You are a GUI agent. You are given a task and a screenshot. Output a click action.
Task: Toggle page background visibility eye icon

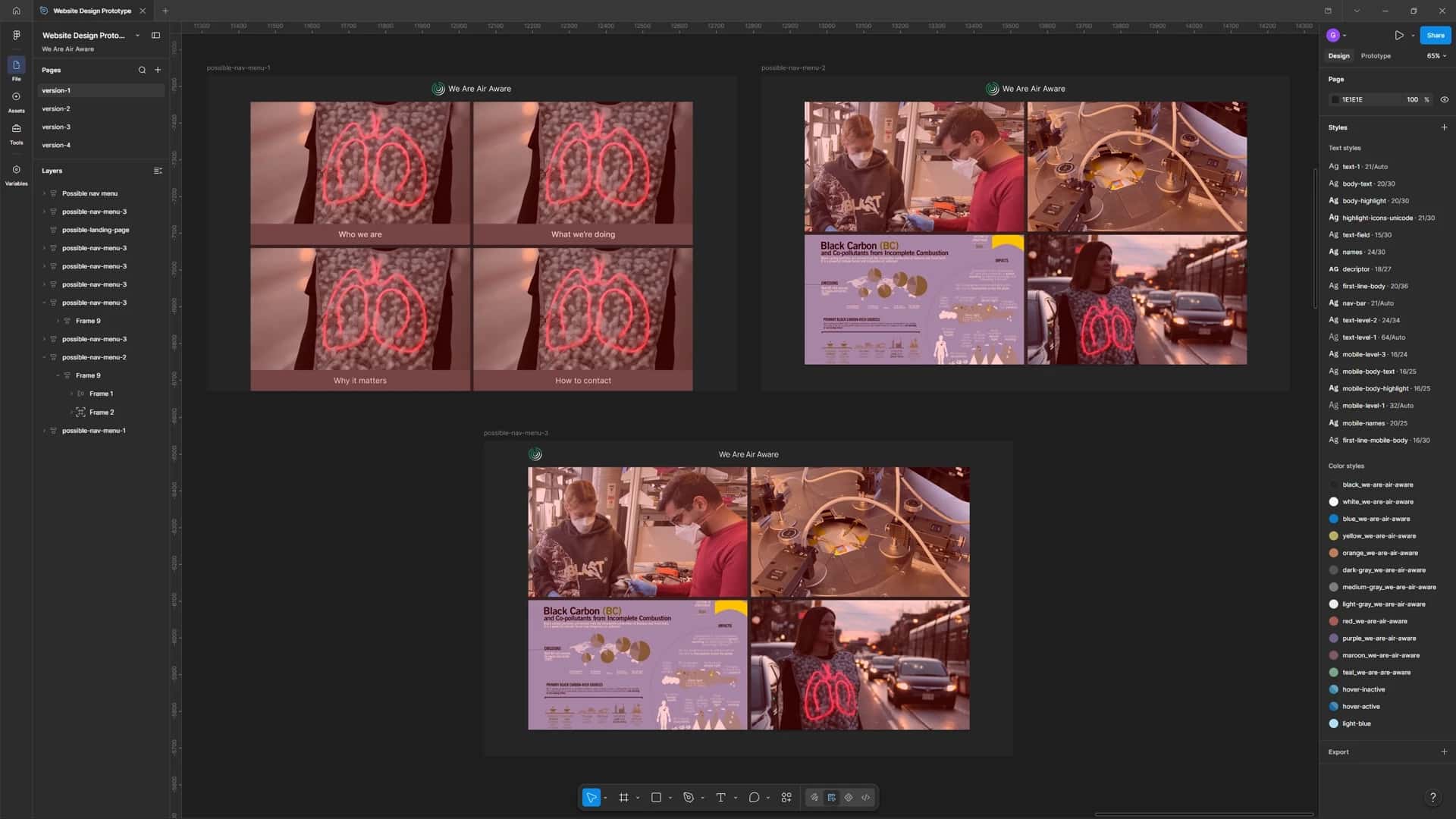[x=1444, y=99]
